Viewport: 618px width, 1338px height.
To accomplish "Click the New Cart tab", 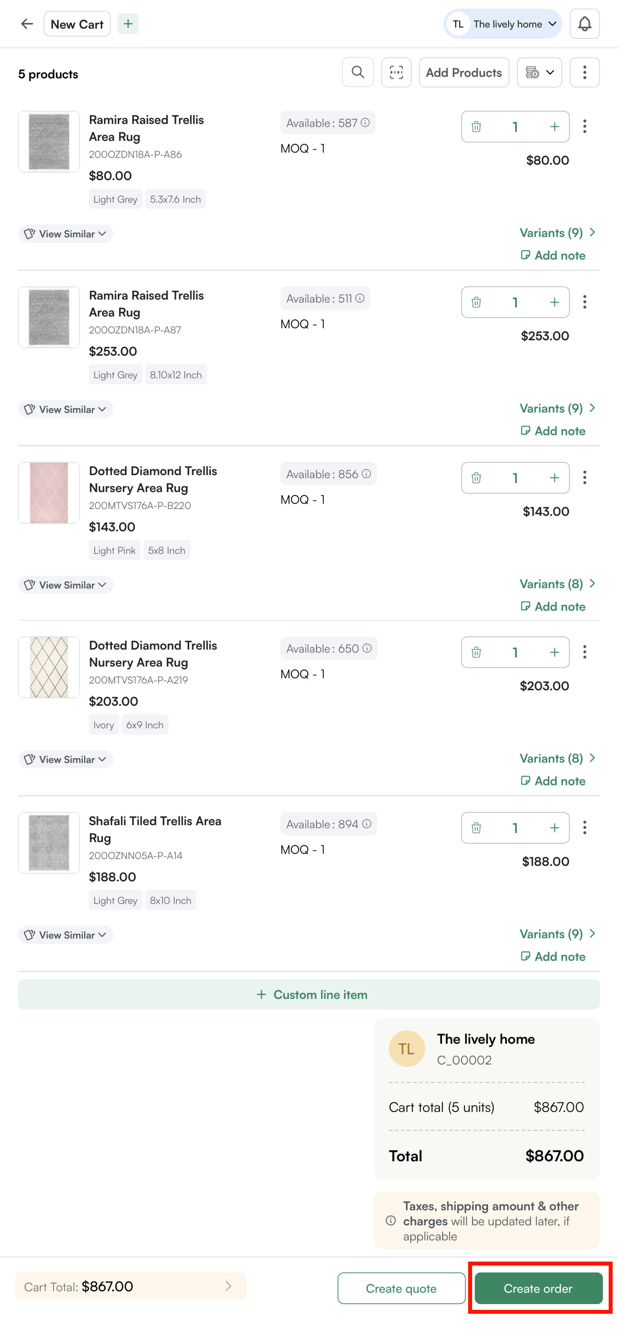I will [77, 23].
